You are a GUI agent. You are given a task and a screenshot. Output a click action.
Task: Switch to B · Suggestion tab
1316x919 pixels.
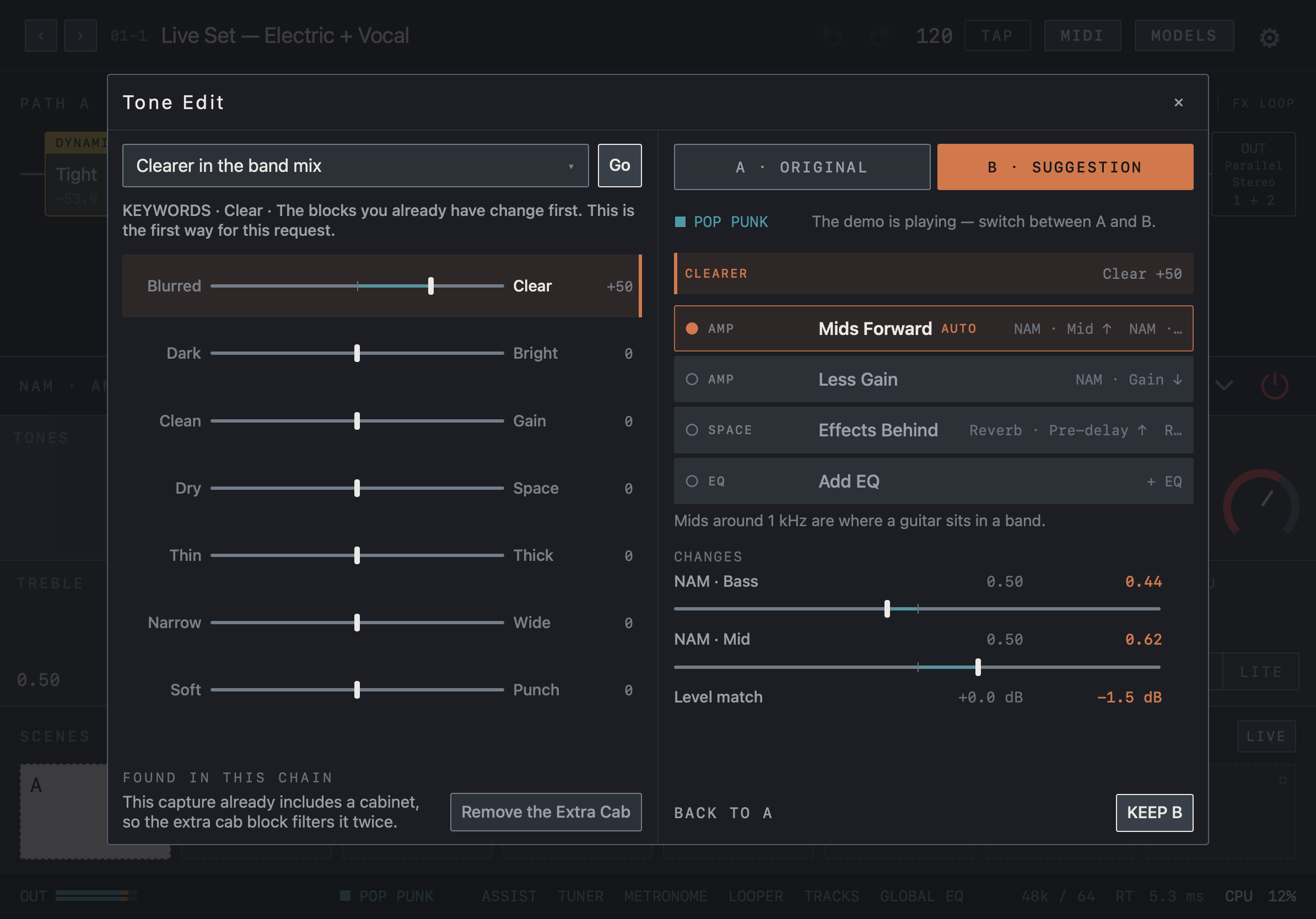[1064, 167]
